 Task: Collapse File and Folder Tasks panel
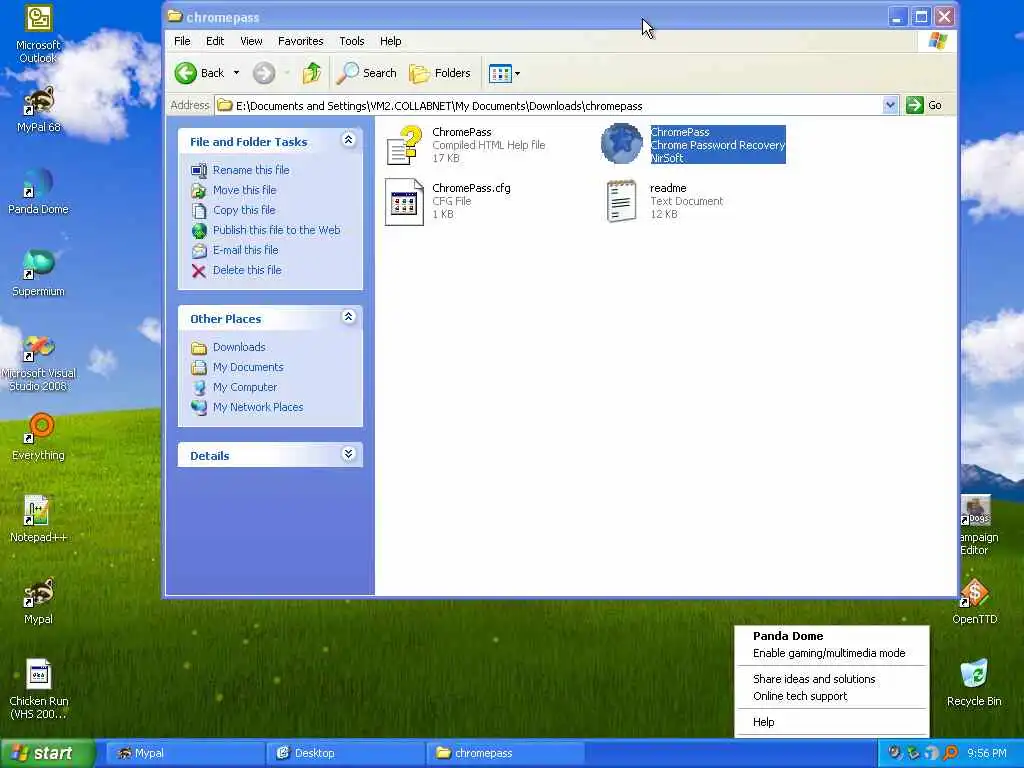tap(348, 140)
